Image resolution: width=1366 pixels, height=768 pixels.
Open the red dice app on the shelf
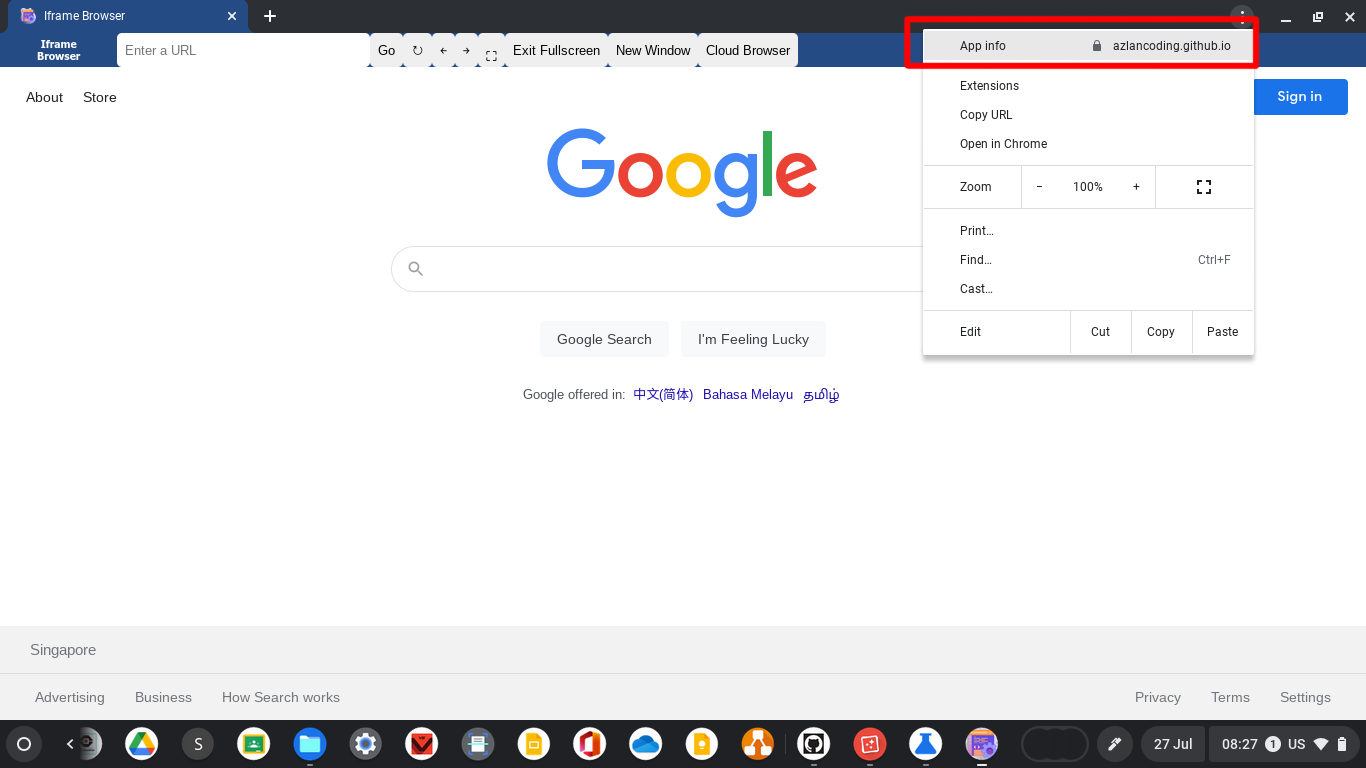pyautogui.click(x=870, y=744)
